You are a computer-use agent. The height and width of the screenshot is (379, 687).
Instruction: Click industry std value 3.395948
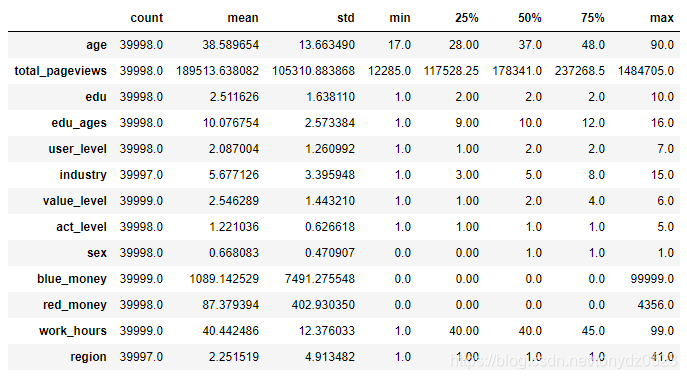[x=330, y=175]
